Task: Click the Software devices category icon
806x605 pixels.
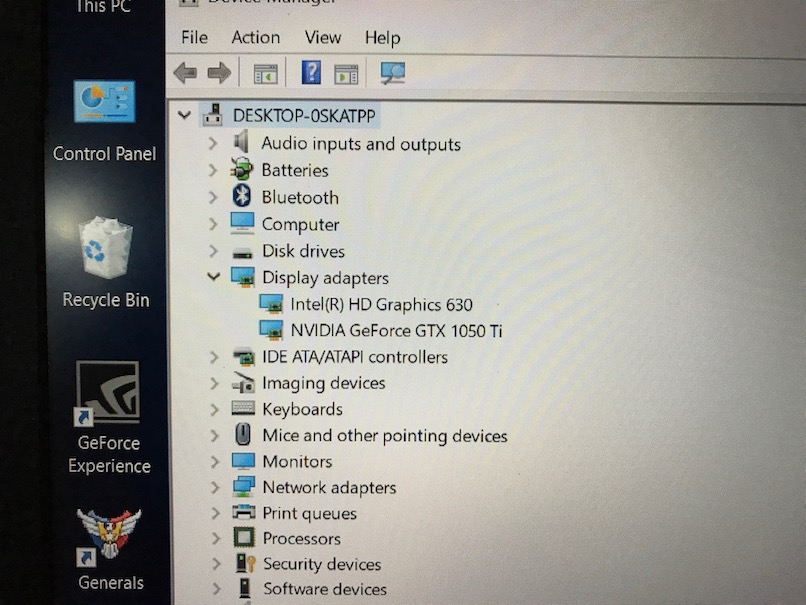Action: (245, 588)
